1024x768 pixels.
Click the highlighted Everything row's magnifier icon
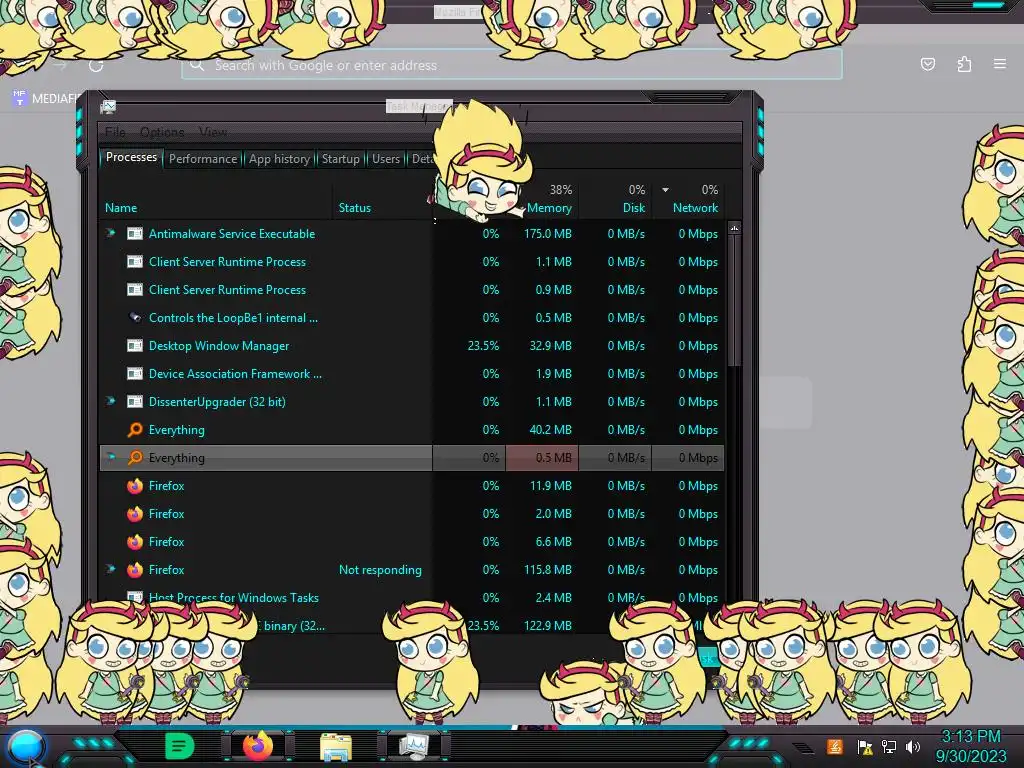(x=135, y=458)
